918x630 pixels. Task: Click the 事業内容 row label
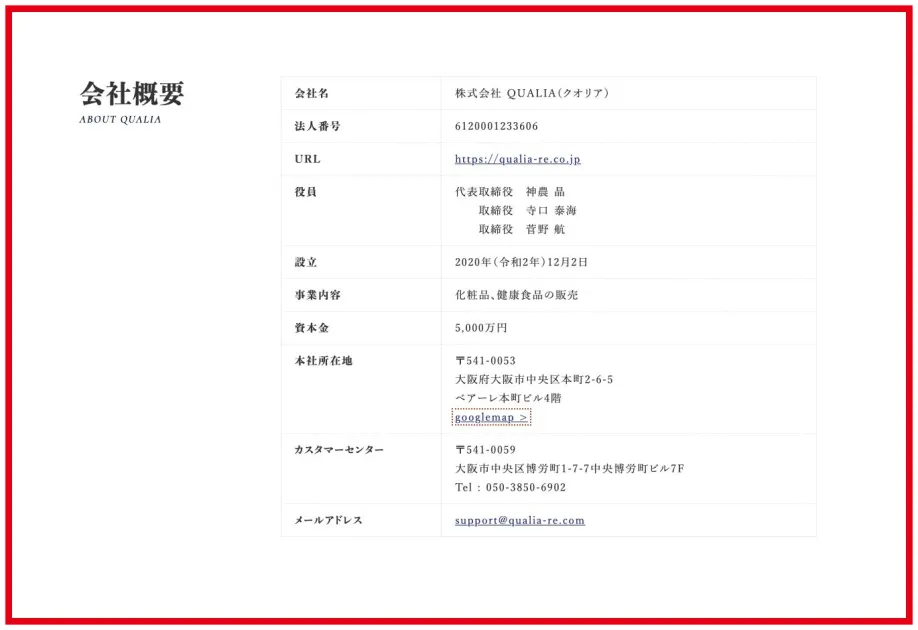coord(317,295)
